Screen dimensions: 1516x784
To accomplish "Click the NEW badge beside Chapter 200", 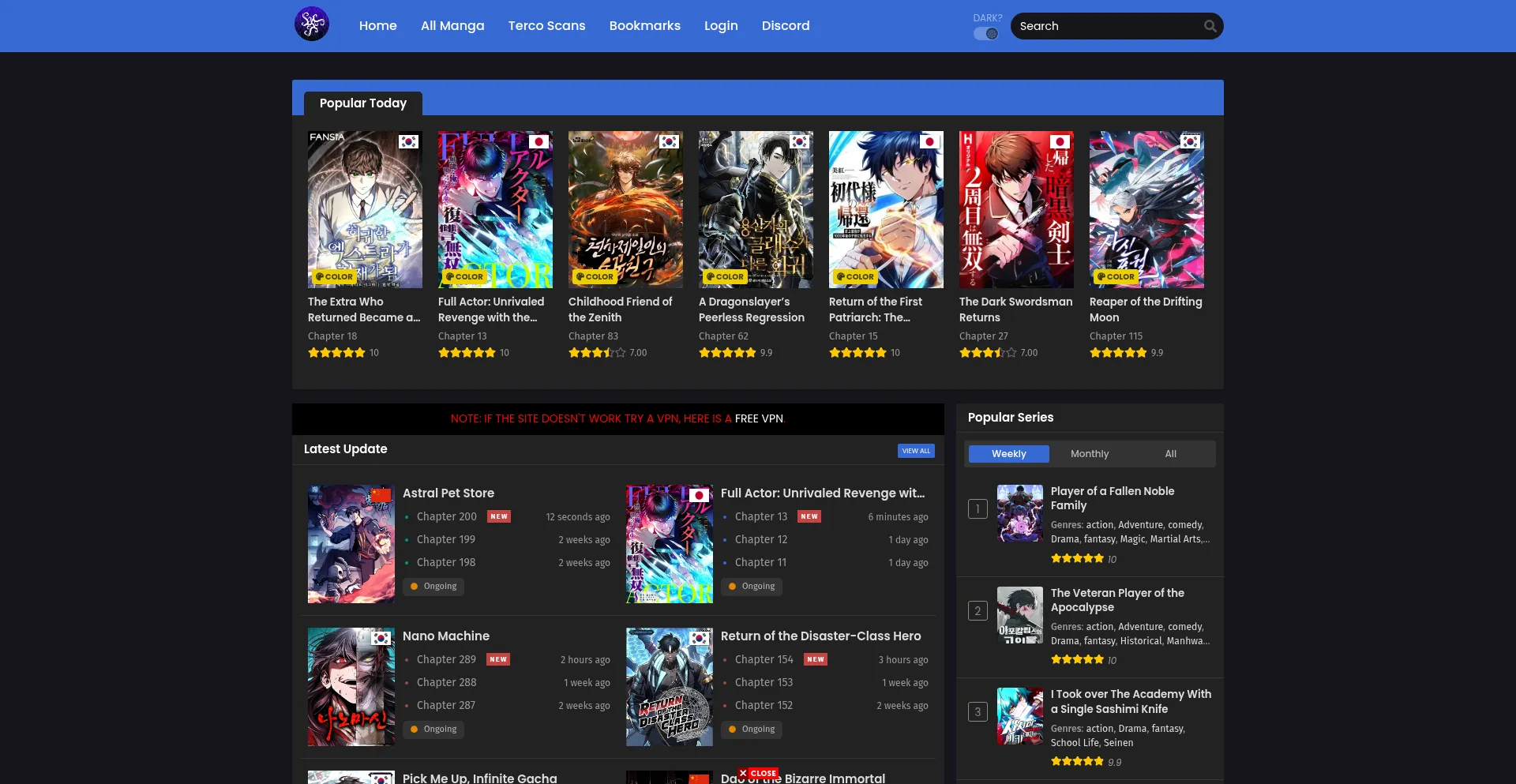I will pyautogui.click(x=498, y=516).
